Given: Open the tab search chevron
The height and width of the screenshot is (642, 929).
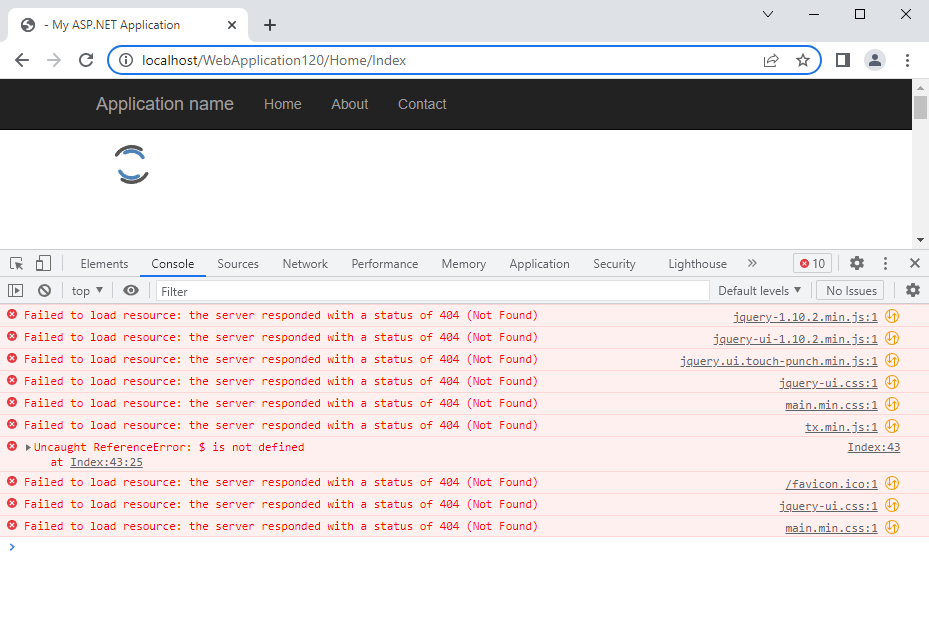Looking at the screenshot, I should tap(768, 14).
